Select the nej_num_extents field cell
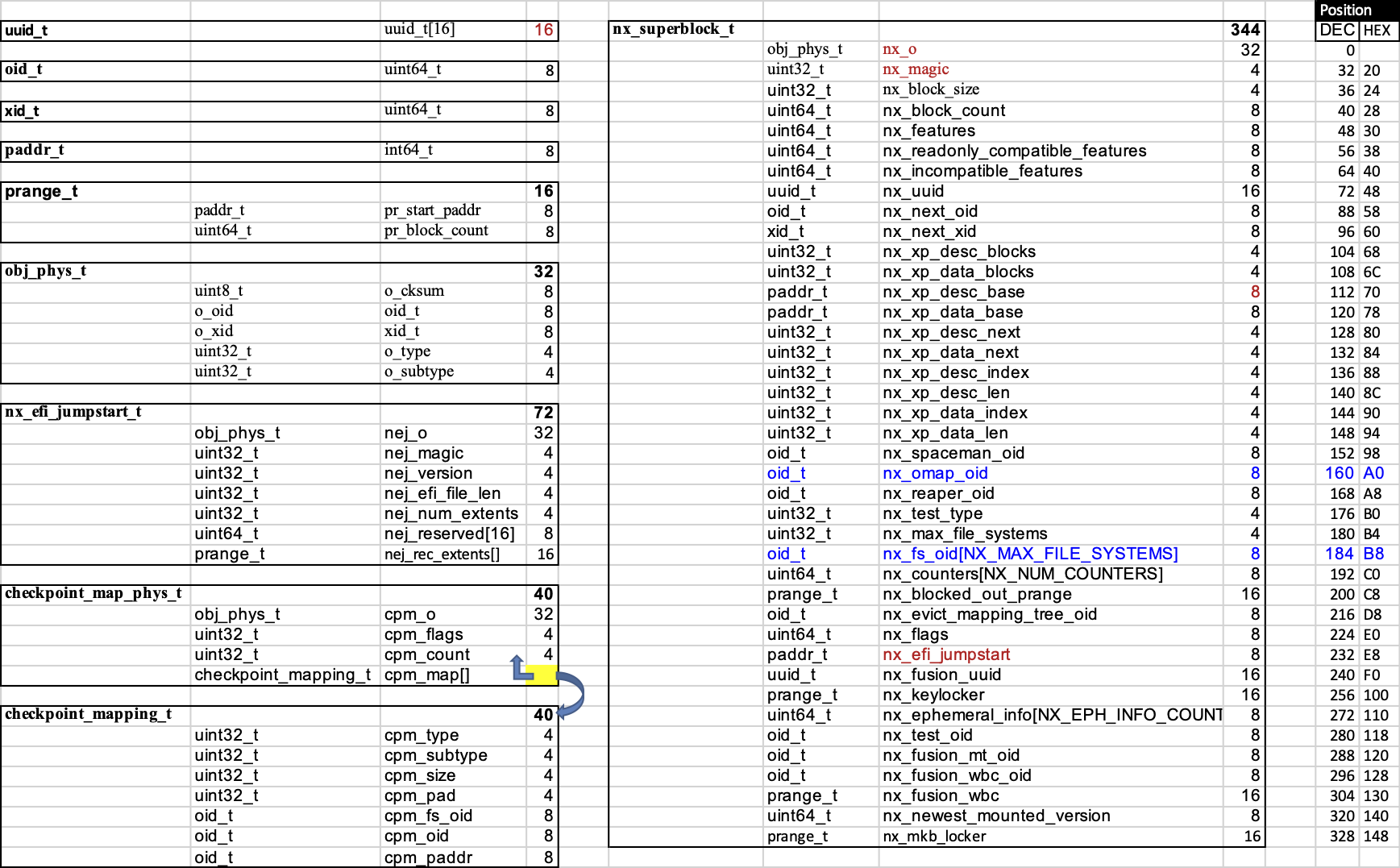Viewport: 1400px width, 868px height. point(453,514)
